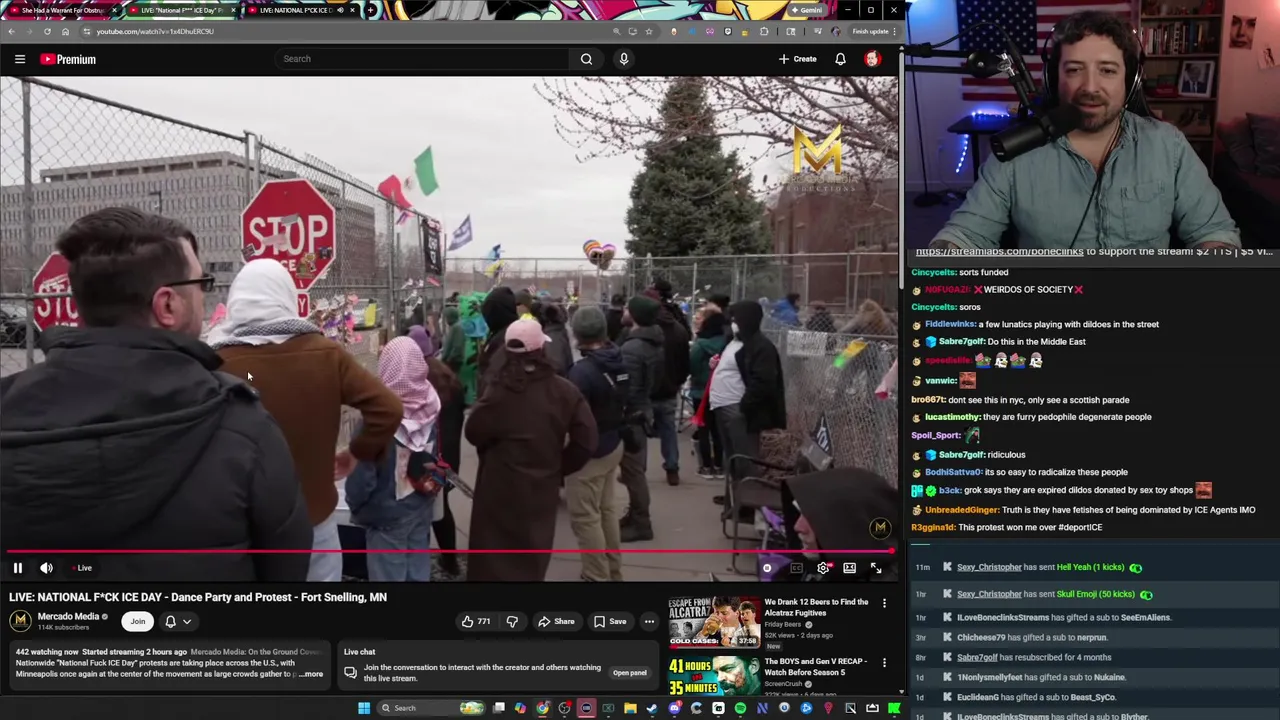This screenshot has width=1280, height=720.
Task: Dislike the video
Action: (512, 621)
